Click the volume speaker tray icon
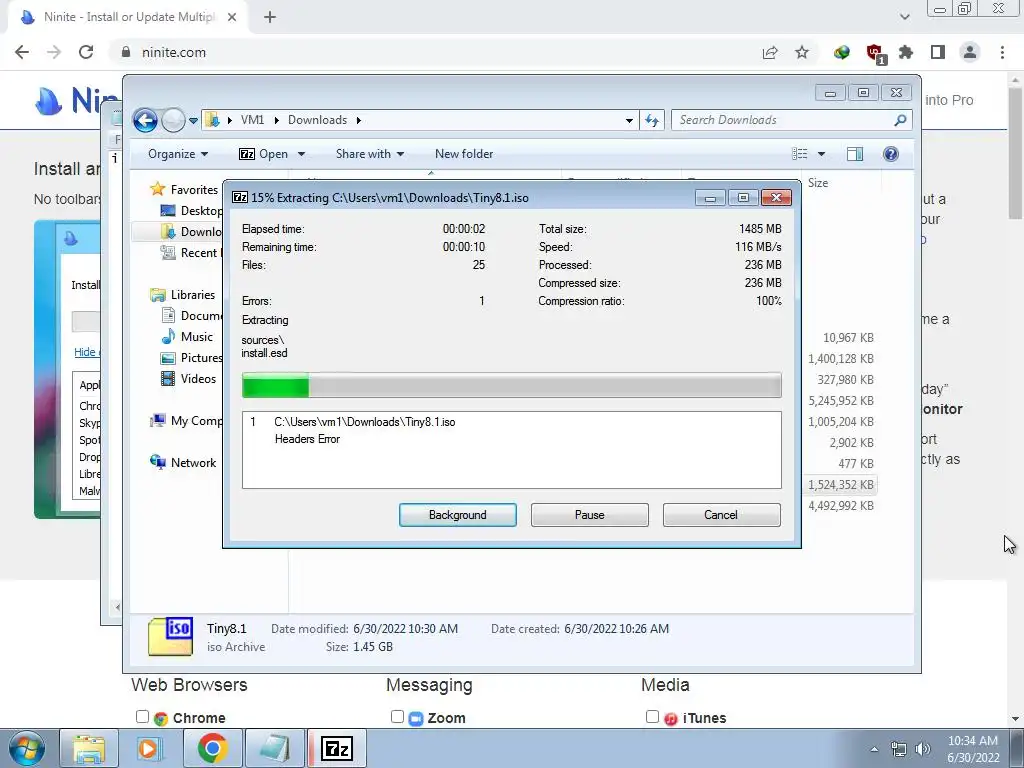Image resolution: width=1024 pixels, height=768 pixels. point(923,749)
